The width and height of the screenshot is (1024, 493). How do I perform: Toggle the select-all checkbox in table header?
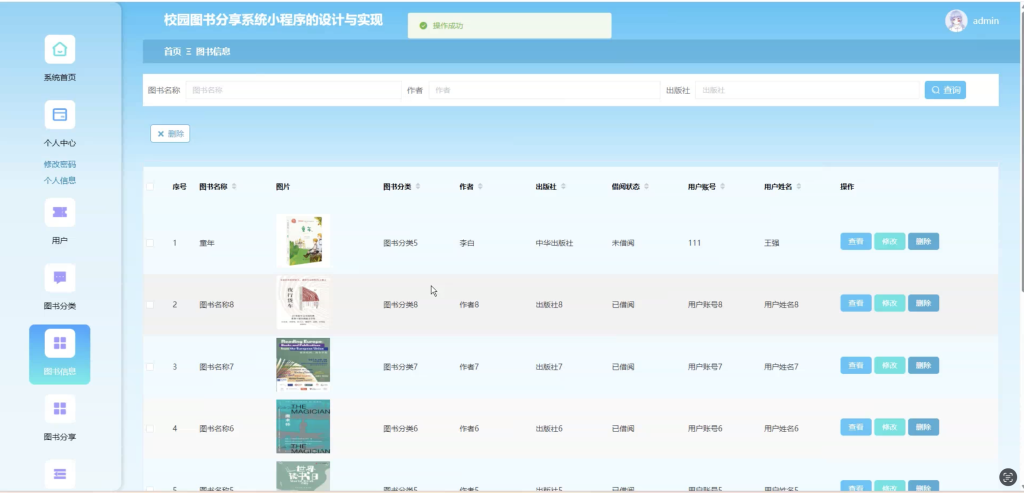[150, 187]
